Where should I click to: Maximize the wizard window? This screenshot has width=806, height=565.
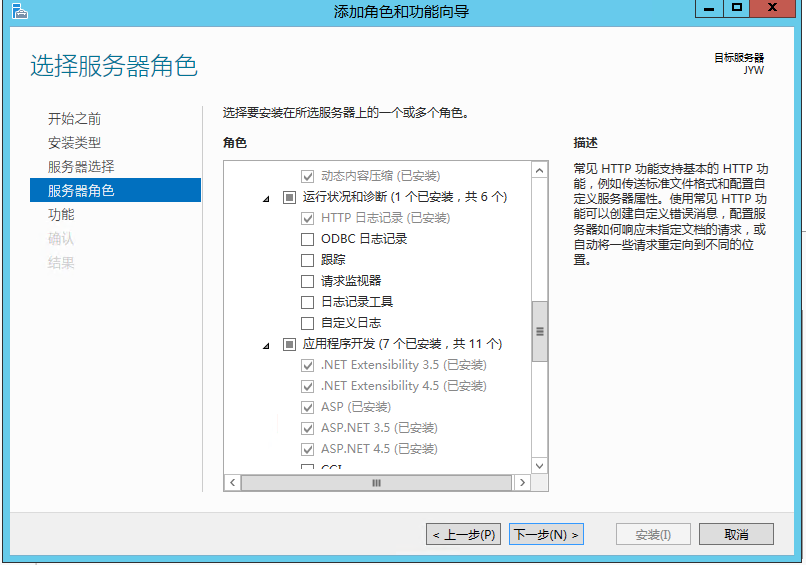point(737,9)
